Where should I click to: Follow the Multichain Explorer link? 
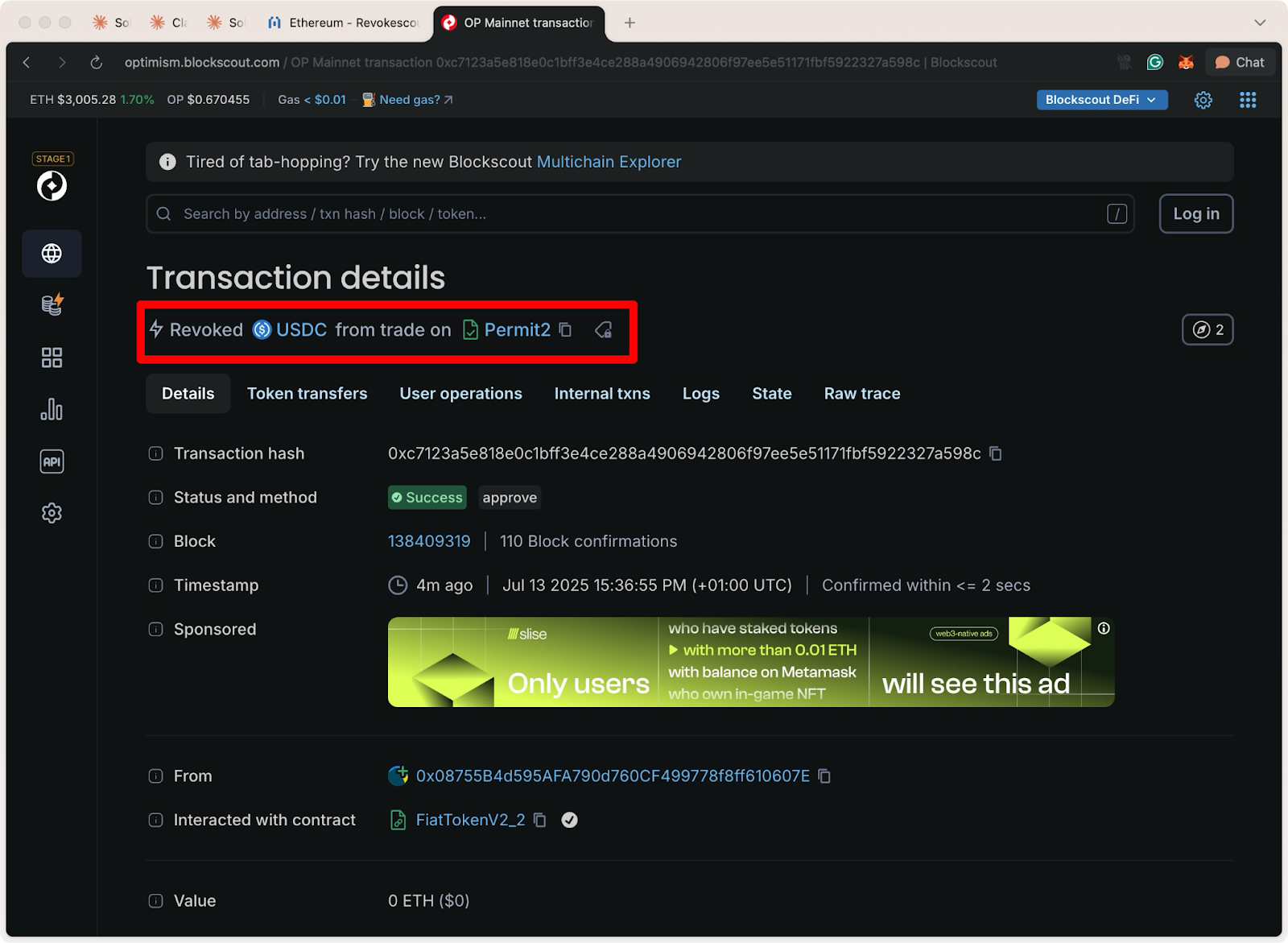click(609, 162)
